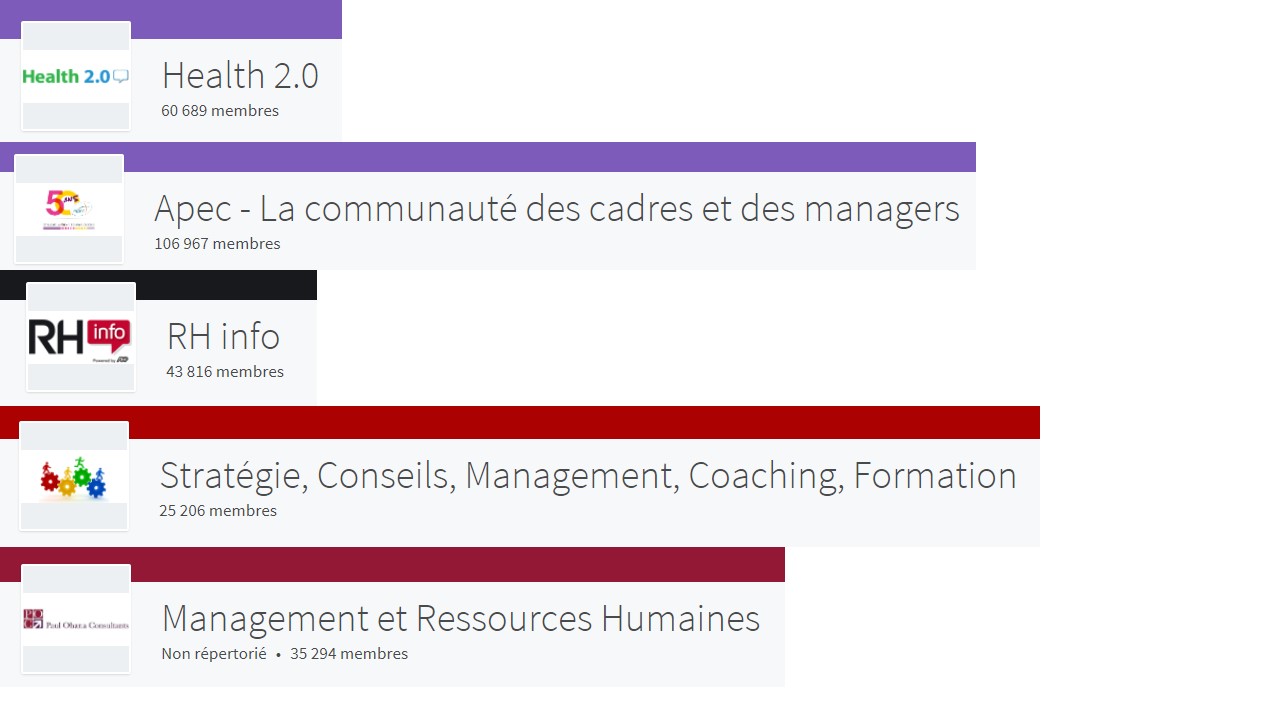
Task: Open Apec - La communauté des cadres group
Action: click(x=557, y=208)
